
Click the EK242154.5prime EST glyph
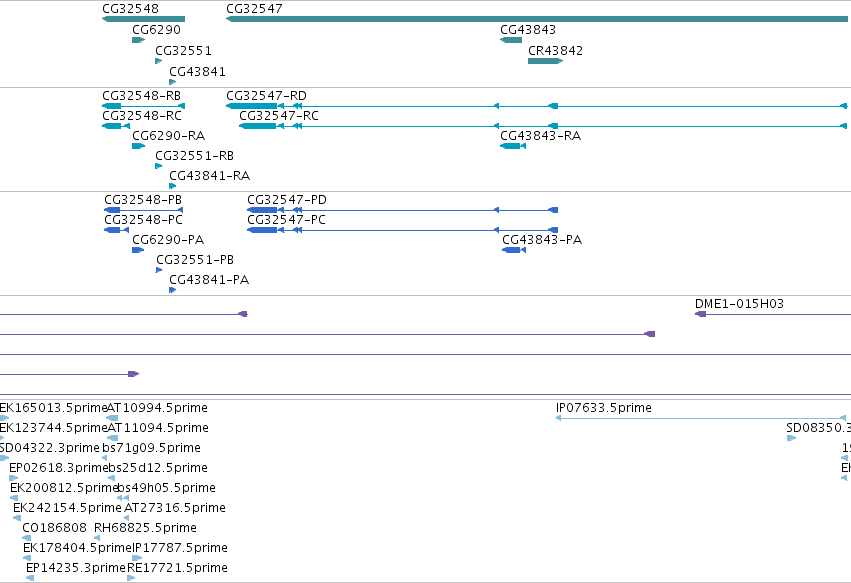click(x=17, y=518)
